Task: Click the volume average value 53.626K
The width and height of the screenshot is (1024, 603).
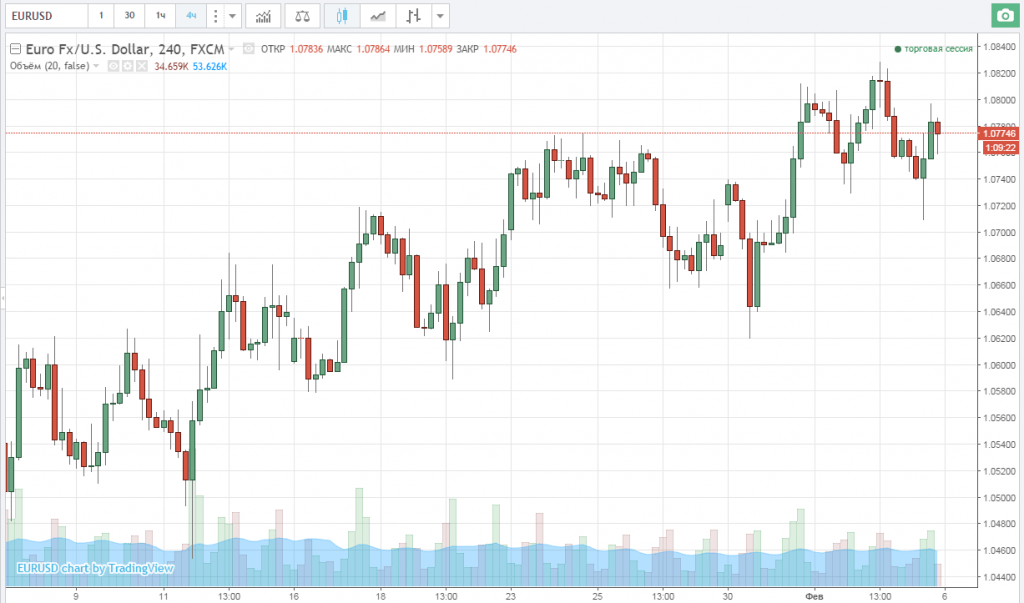Action: point(210,66)
